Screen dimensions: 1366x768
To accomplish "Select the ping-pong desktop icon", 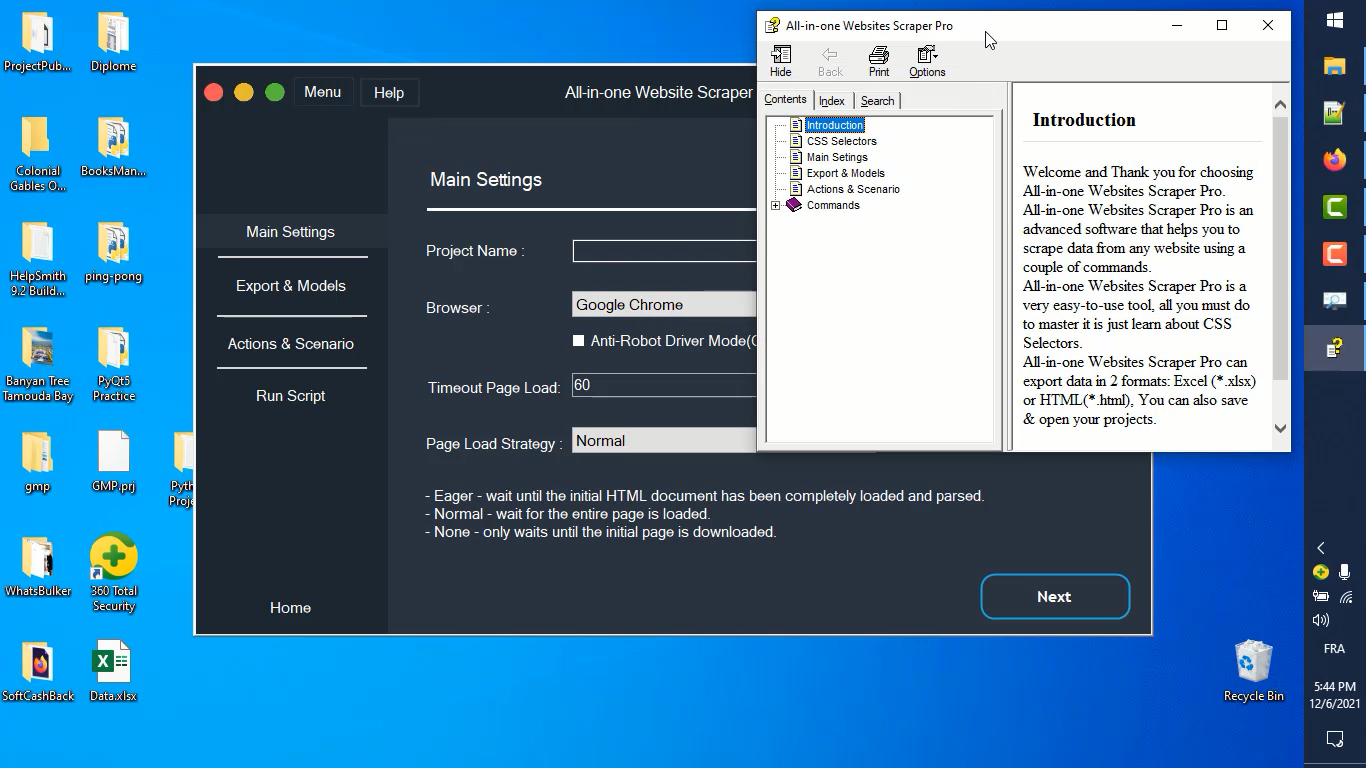I will 113,252.
